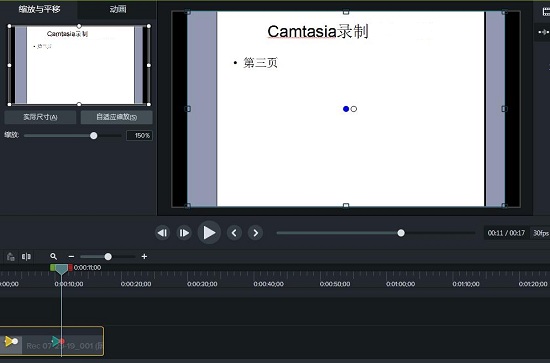
Task: Click the timeline magnifier search icon
Action: (53, 257)
